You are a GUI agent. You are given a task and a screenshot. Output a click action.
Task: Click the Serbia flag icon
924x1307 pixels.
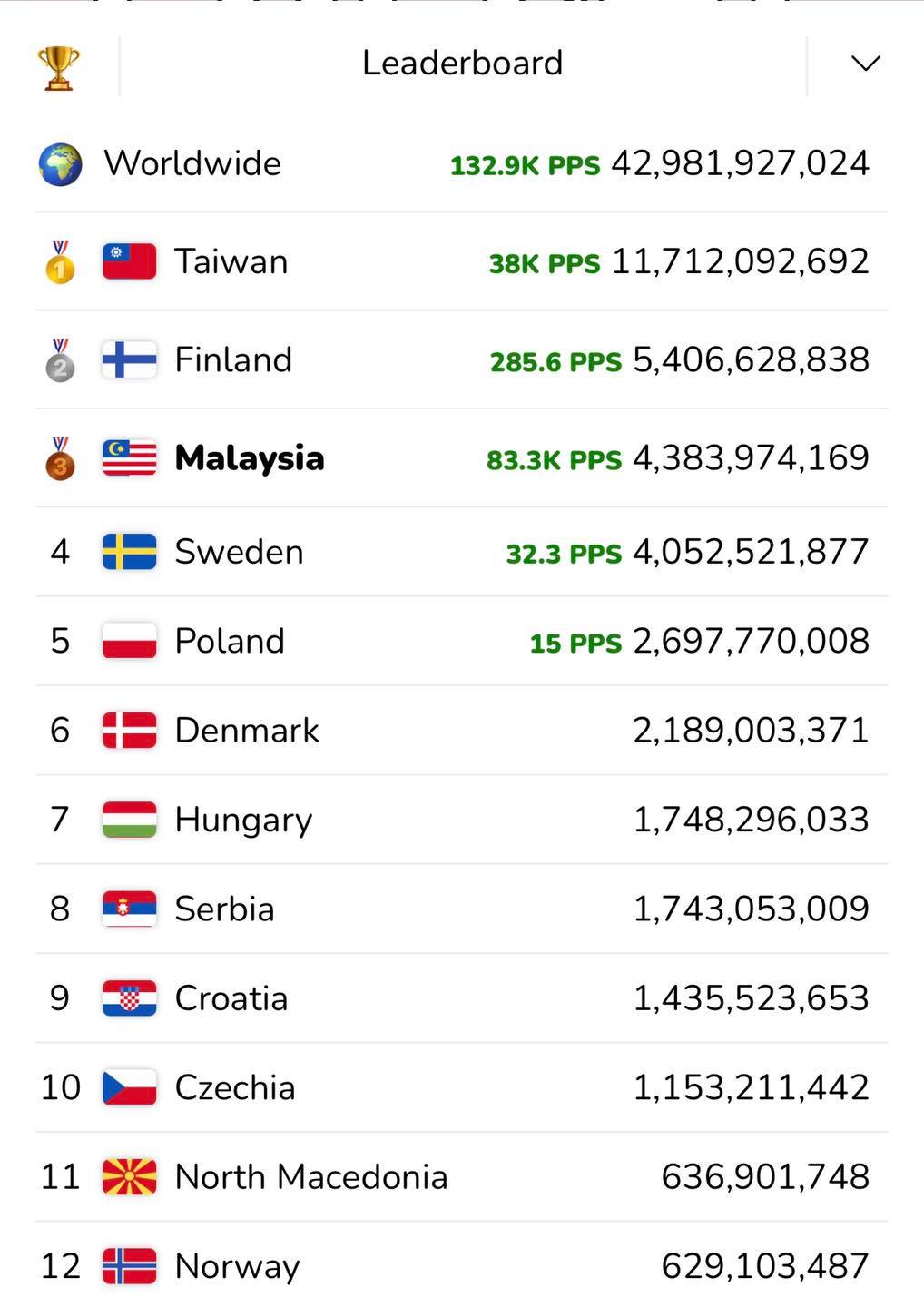click(x=129, y=909)
